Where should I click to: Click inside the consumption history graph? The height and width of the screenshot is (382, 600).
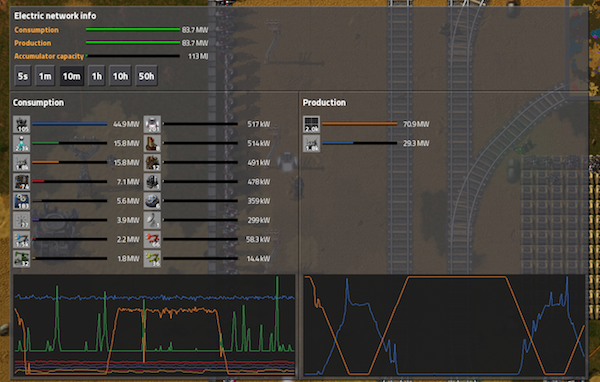coord(154,325)
